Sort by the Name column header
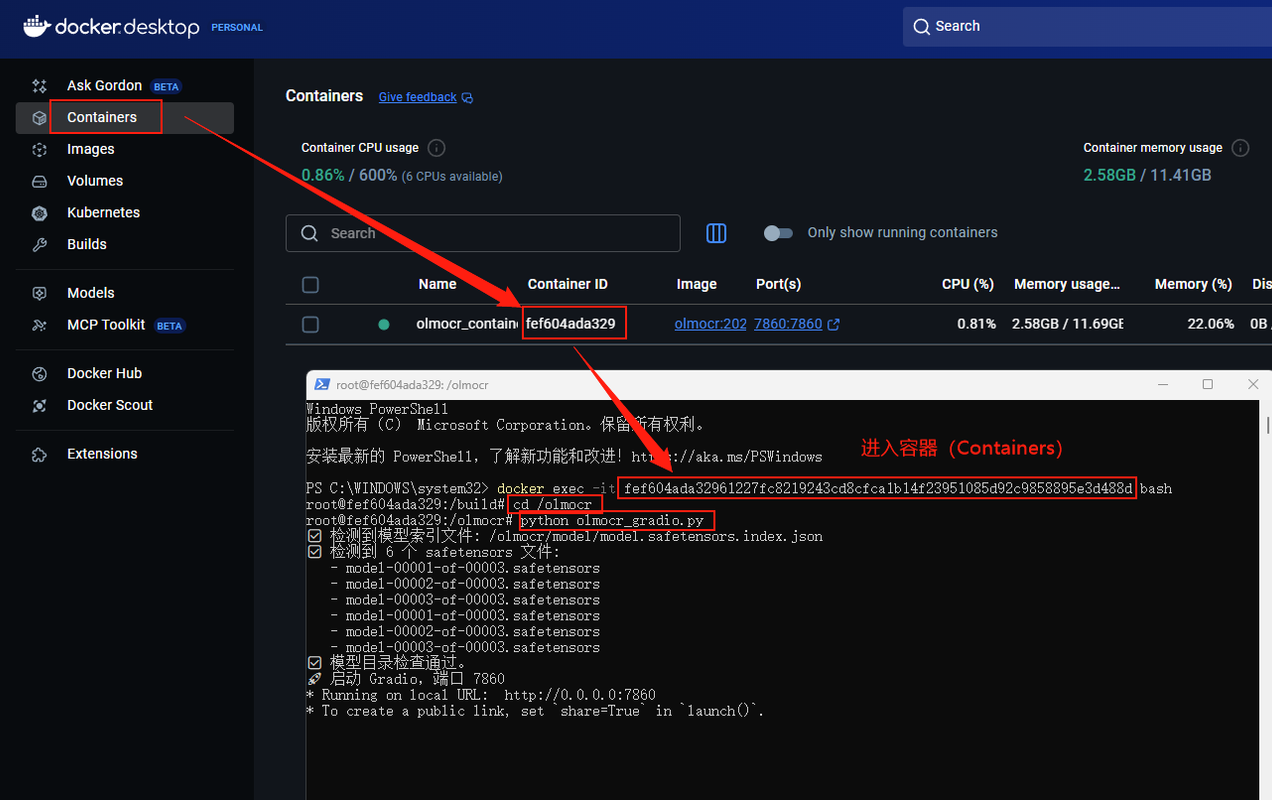This screenshot has height=800, width=1272. [437, 284]
